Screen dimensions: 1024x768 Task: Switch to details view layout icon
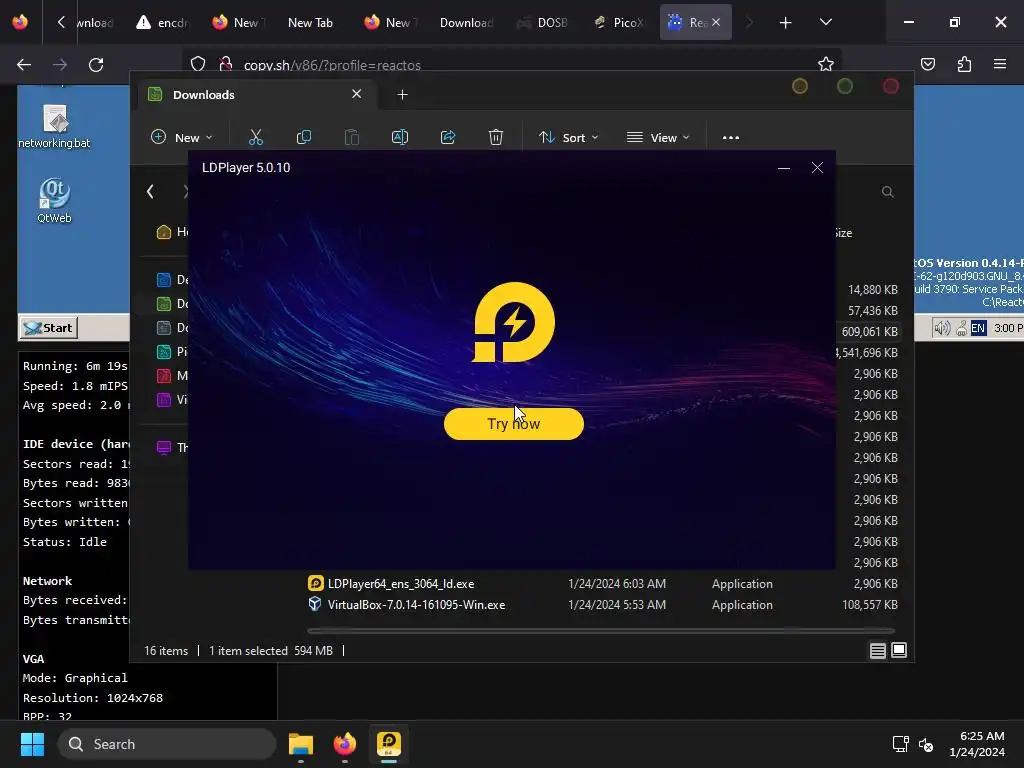[877, 650]
